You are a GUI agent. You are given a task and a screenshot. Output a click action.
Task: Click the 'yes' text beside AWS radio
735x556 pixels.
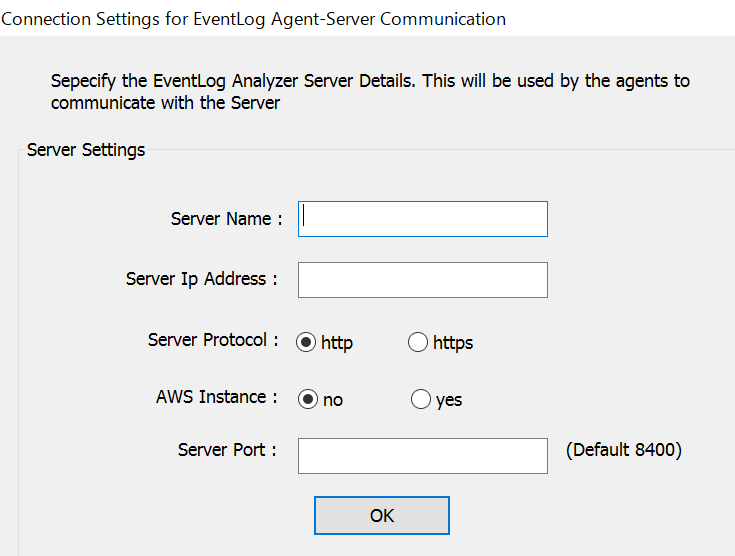[449, 400]
